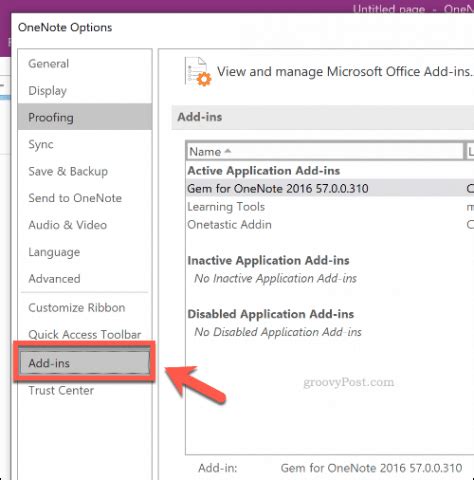Open the Trust Center category
474x480 pixels.
[x=85, y=390]
